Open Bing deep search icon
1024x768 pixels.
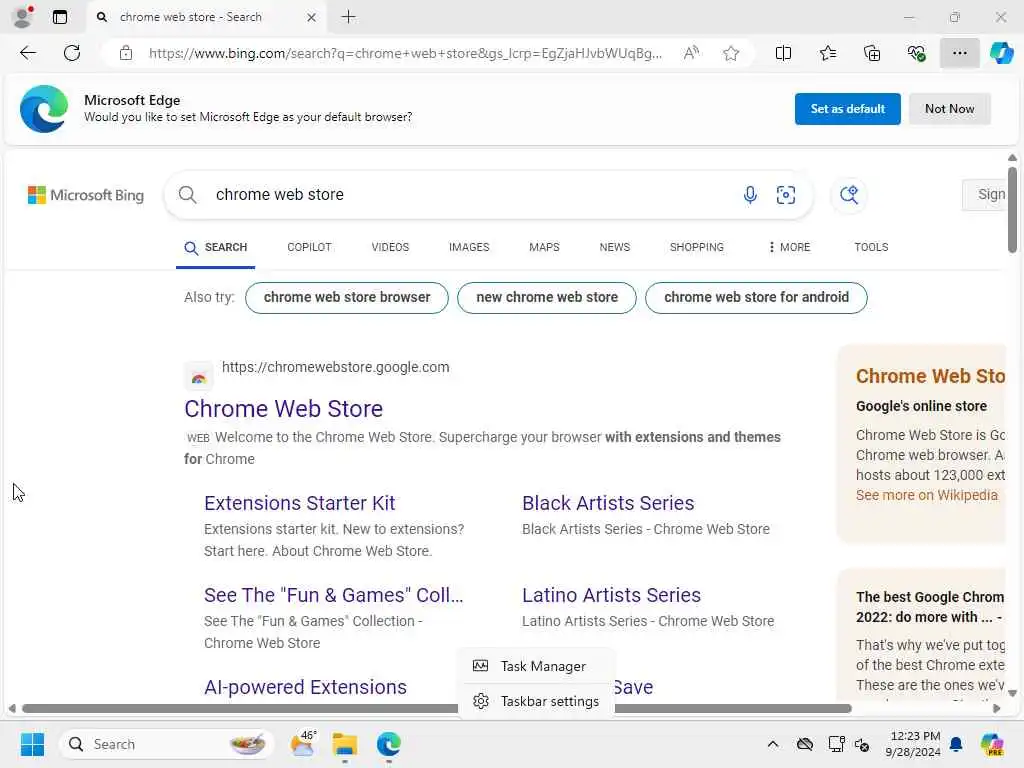pos(848,195)
